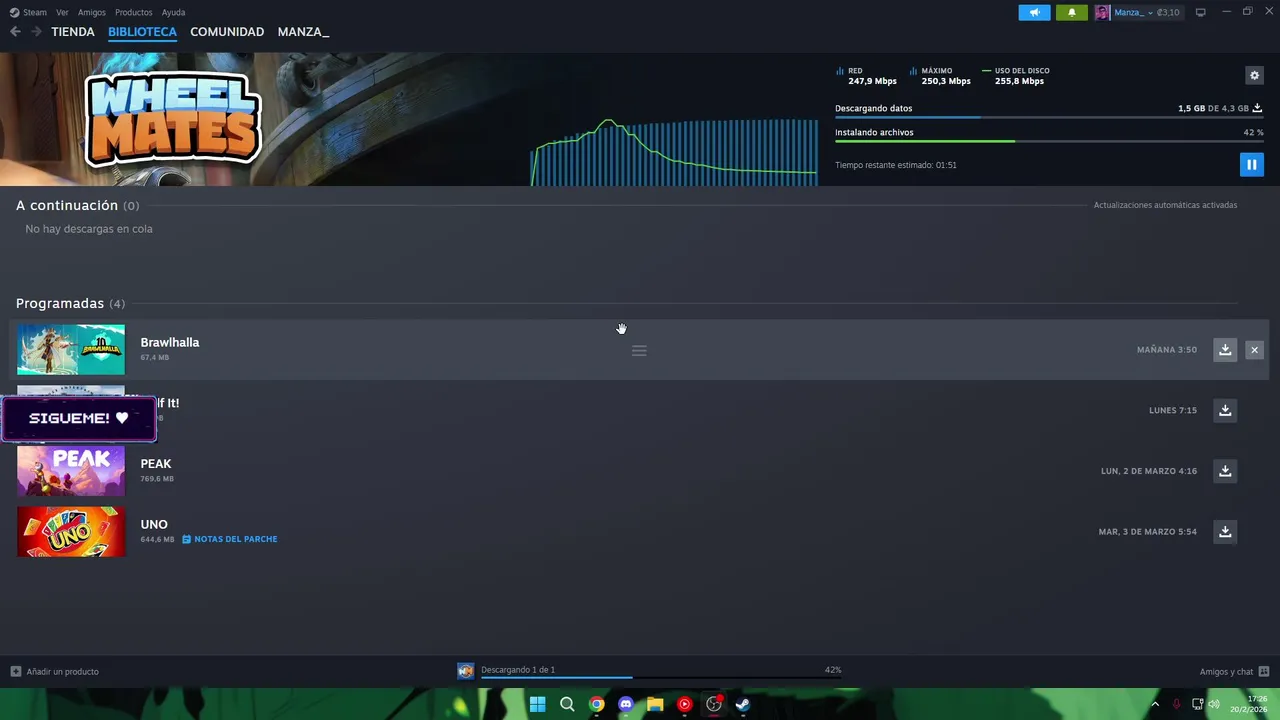1280x720 pixels.
Task: Go back with the navigation arrow
Action: click(x=15, y=32)
